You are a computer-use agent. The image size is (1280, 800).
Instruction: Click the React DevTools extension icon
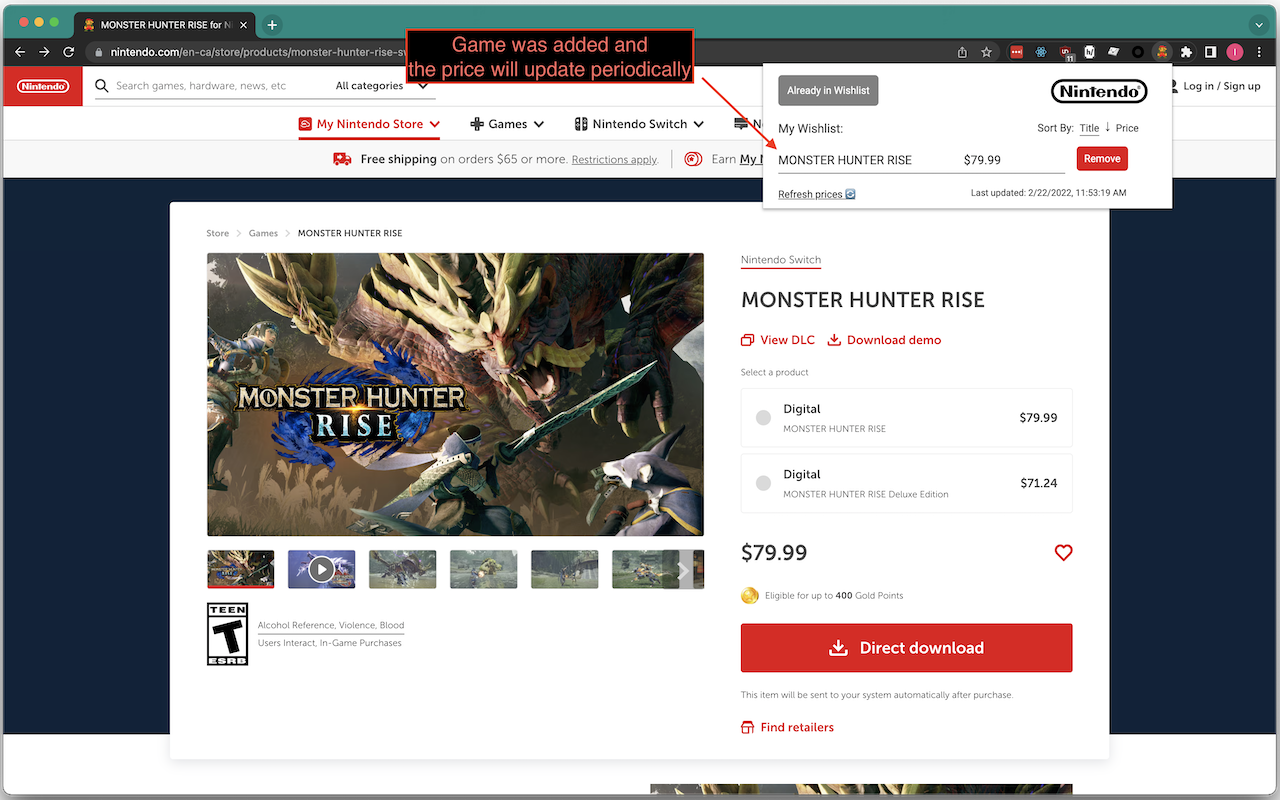tap(1041, 52)
